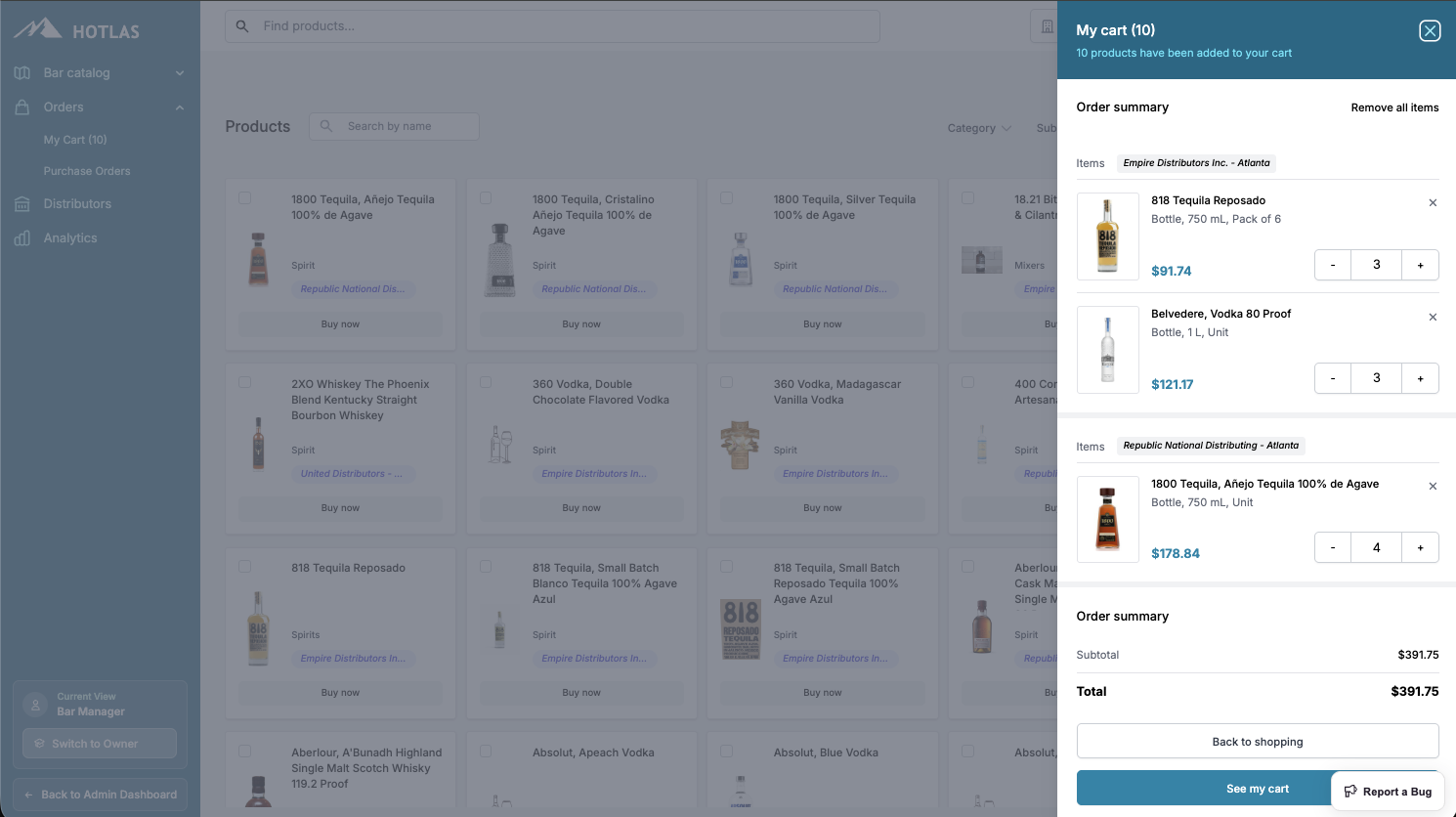Click the Bar Manager avatar icon

click(34, 704)
